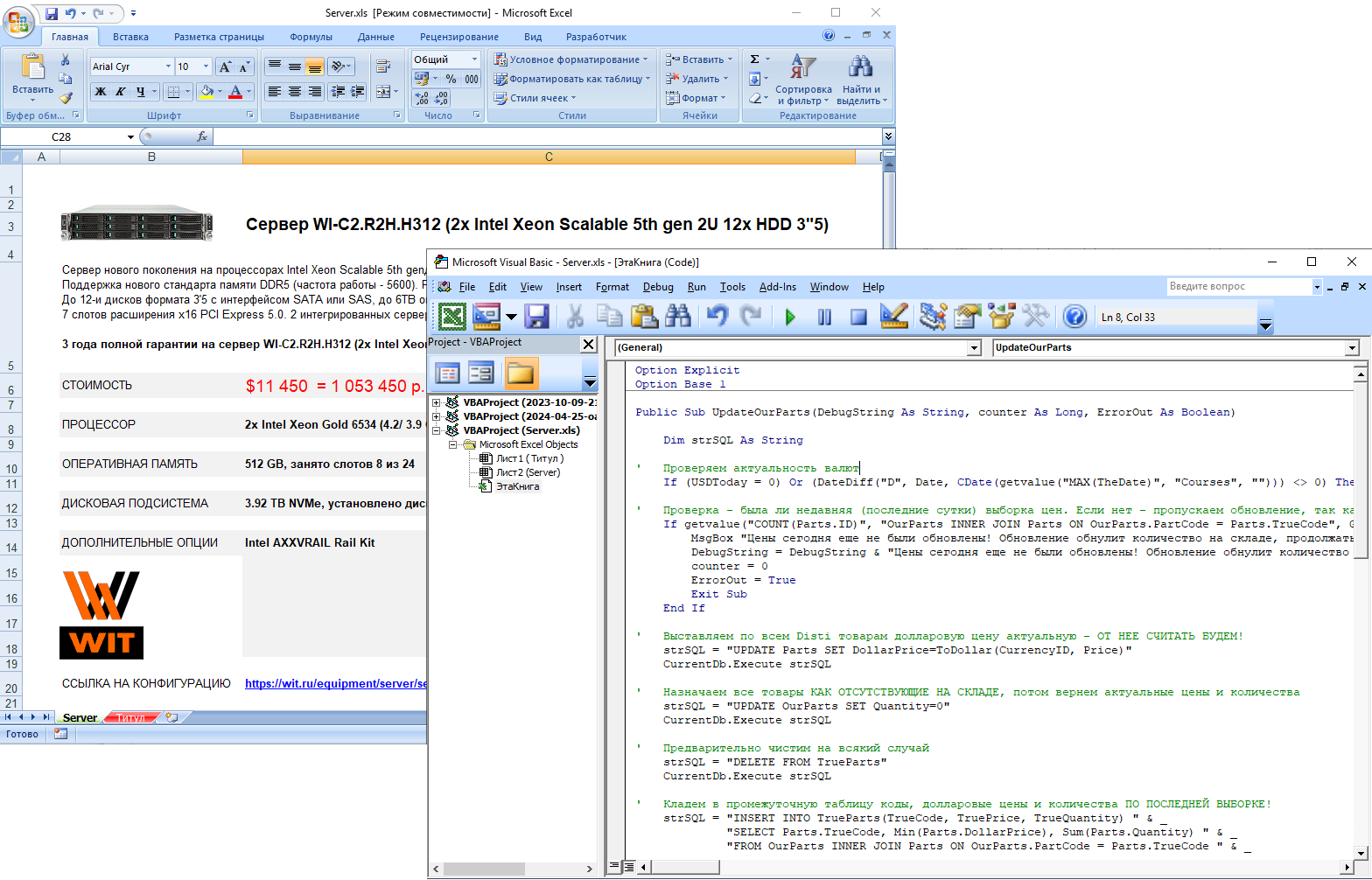Click View Code icon in Project panel
Viewport: 1372px width, 880px height.
[448, 374]
